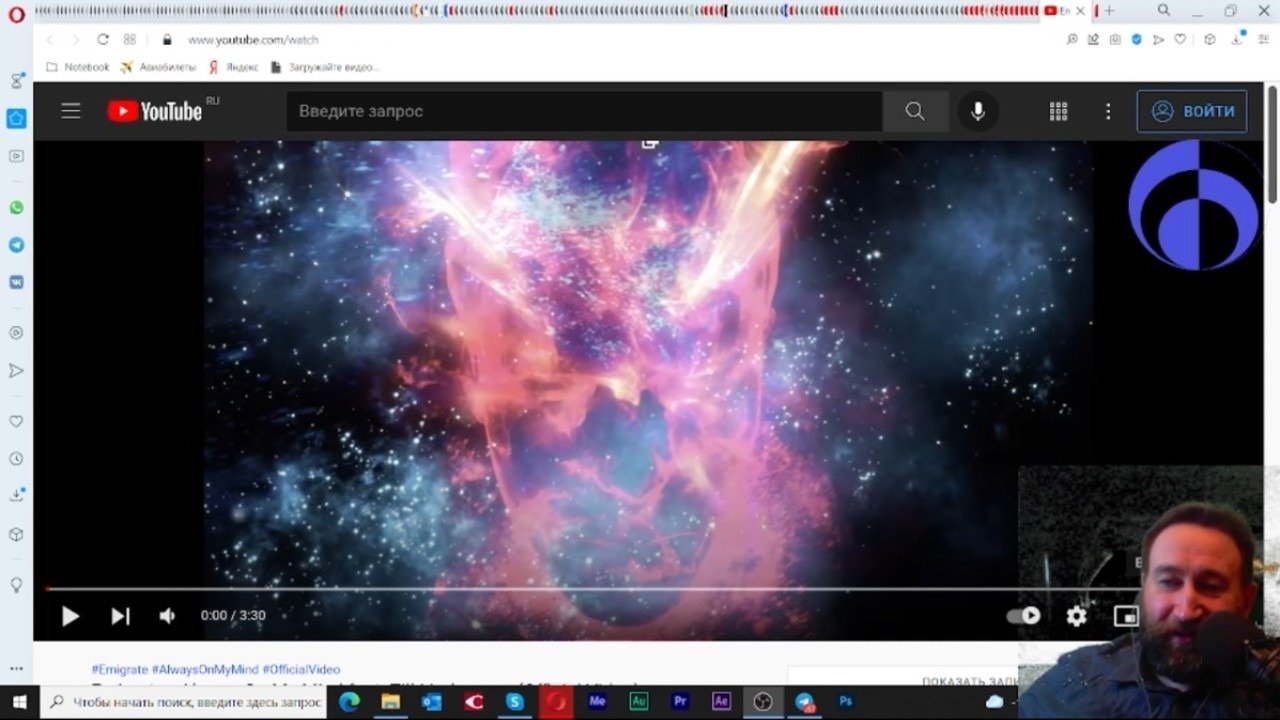The height and width of the screenshot is (720, 1280).
Task: Open YouTube settings three-dot menu
Action: pos(1108,111)
